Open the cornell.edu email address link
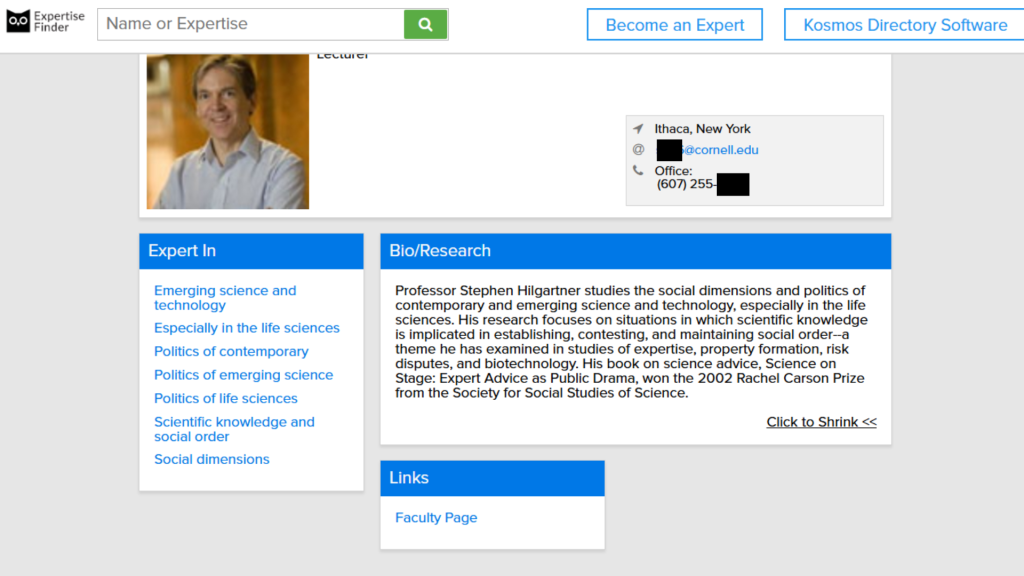The width and height of the screenshot is (1024, 576). pyautogui.click(x=708, y=150)
